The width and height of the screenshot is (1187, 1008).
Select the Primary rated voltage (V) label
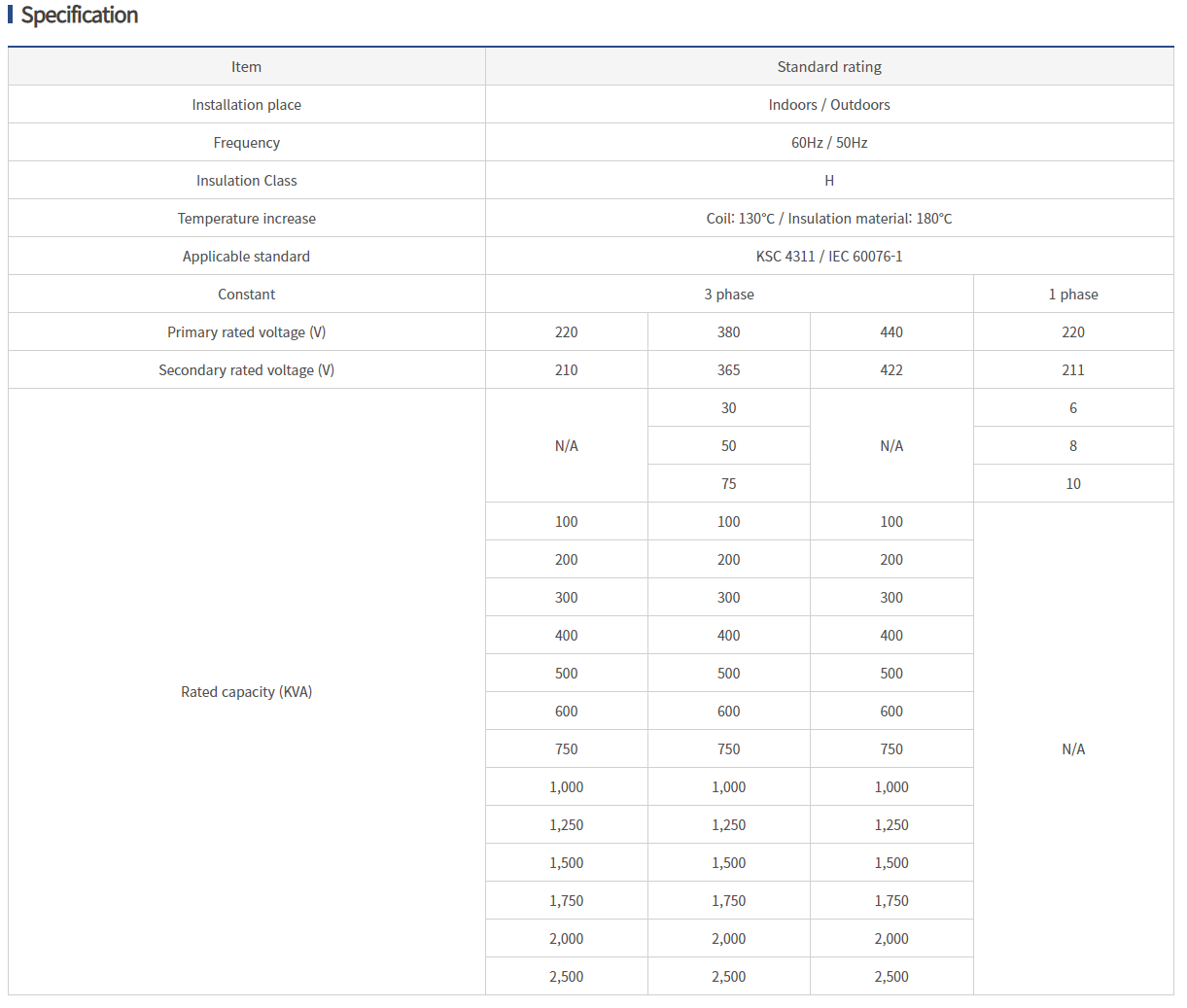pyautogui.click(x=246, y=332)
